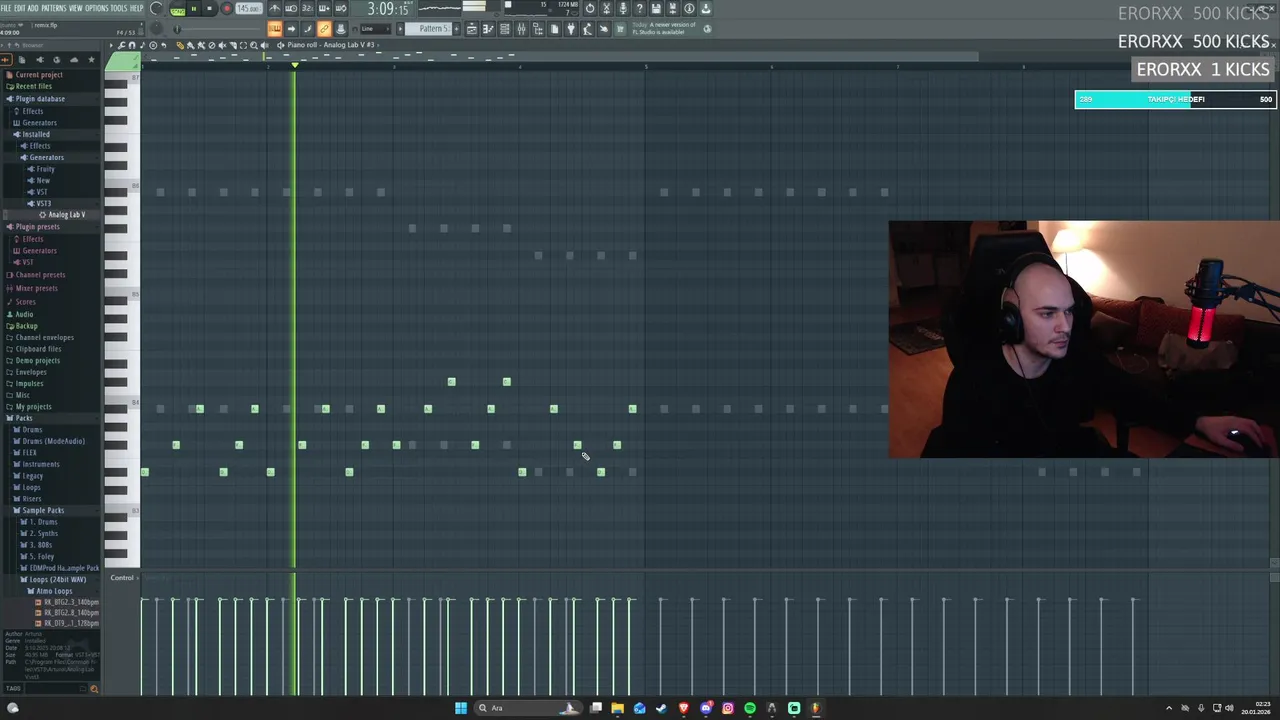This screenshot has height=720, width=1280.
Task: Click the piano roll playback speaker icon
Action: [264, 45]
